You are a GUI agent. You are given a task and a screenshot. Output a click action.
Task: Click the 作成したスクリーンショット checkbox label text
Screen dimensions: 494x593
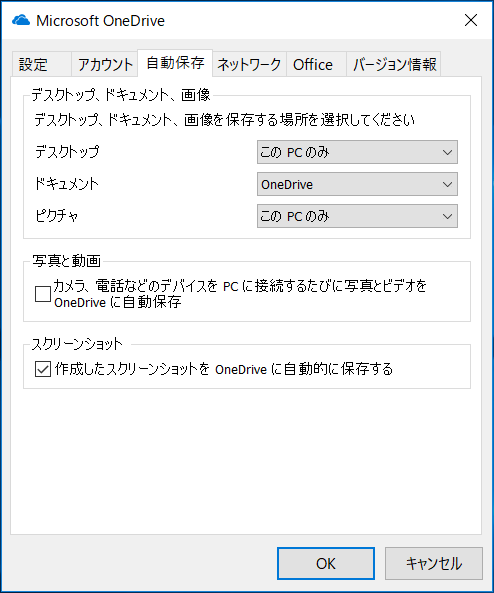224,369
